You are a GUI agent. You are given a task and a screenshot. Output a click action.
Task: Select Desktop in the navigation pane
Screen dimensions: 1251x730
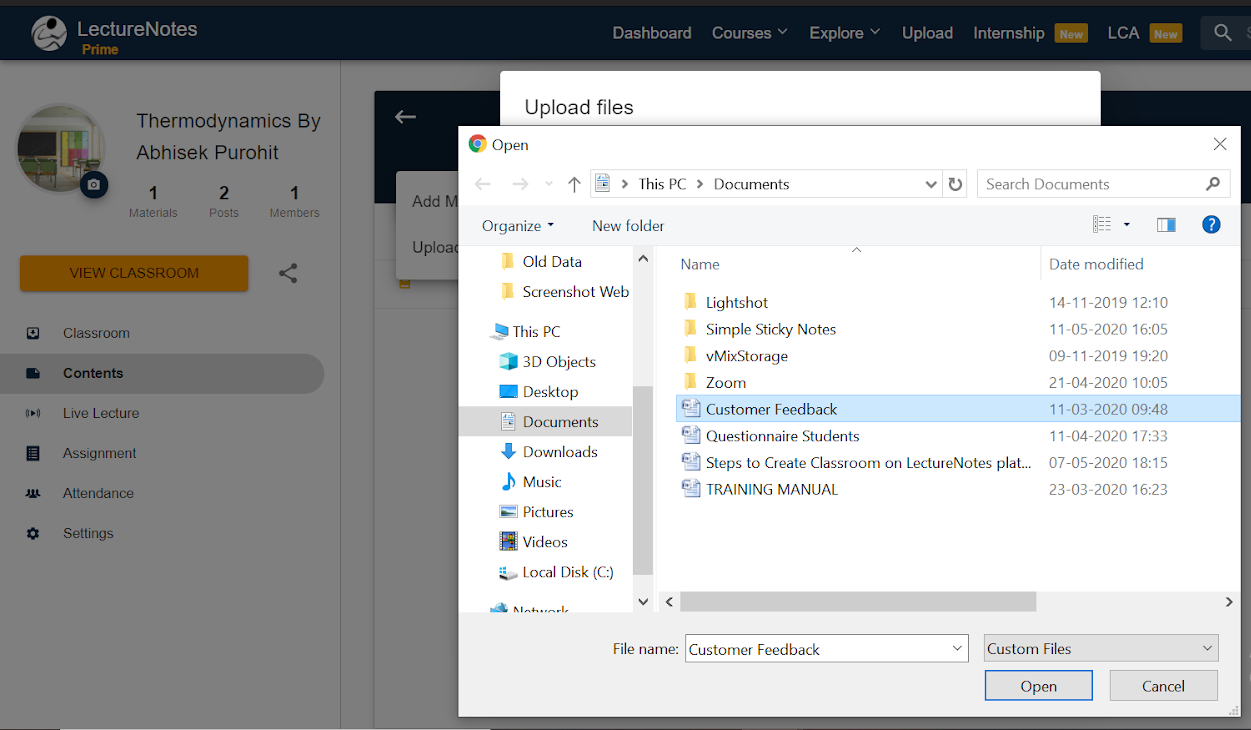coord(538,392)
